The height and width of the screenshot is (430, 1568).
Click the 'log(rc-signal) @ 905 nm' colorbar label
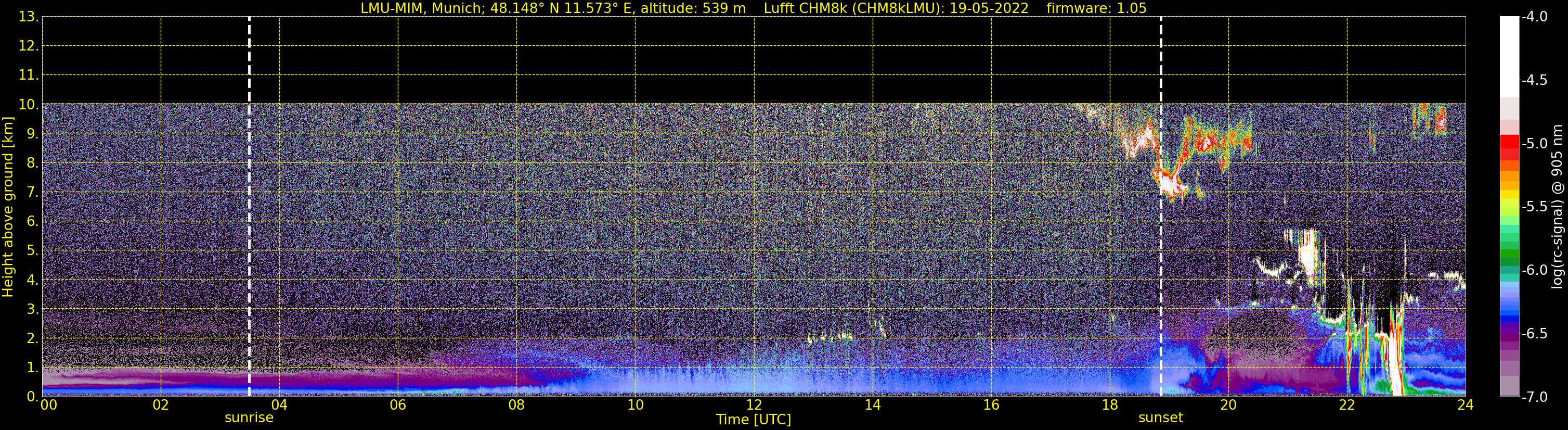tap(1558, 207)
